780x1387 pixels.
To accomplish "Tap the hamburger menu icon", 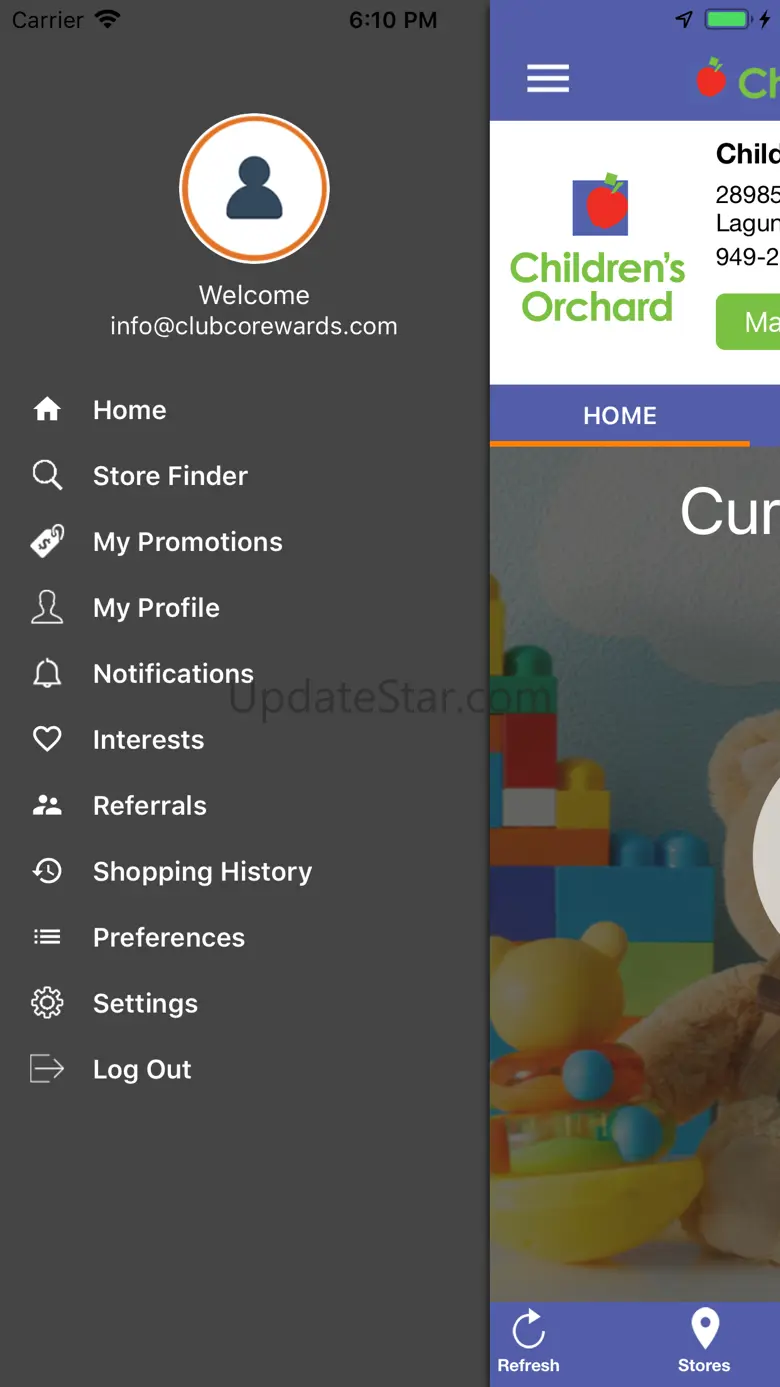I will coord(548,78).
